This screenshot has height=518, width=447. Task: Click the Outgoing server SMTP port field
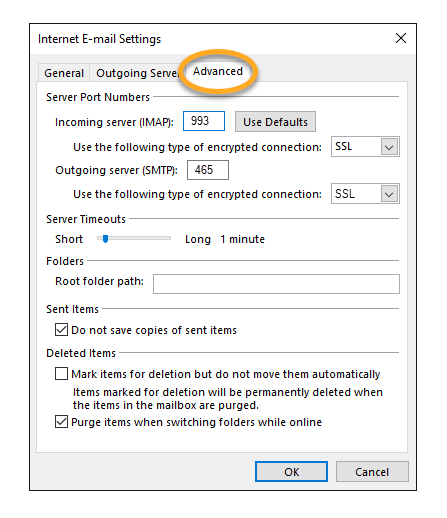(x=208, y=170)
